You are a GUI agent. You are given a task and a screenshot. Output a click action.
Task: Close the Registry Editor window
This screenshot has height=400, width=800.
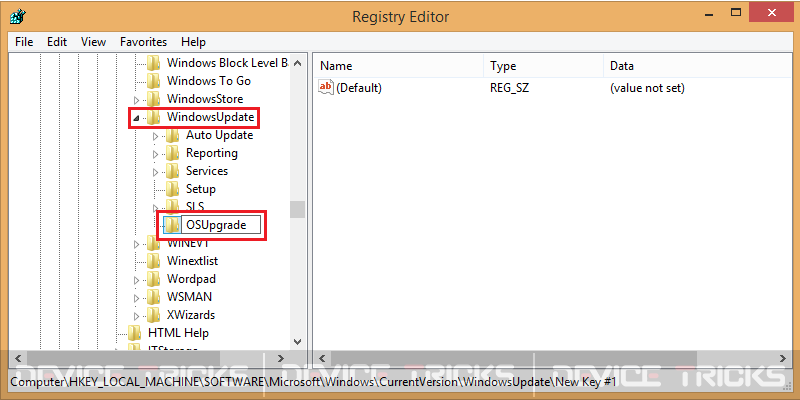click(771, 12)
